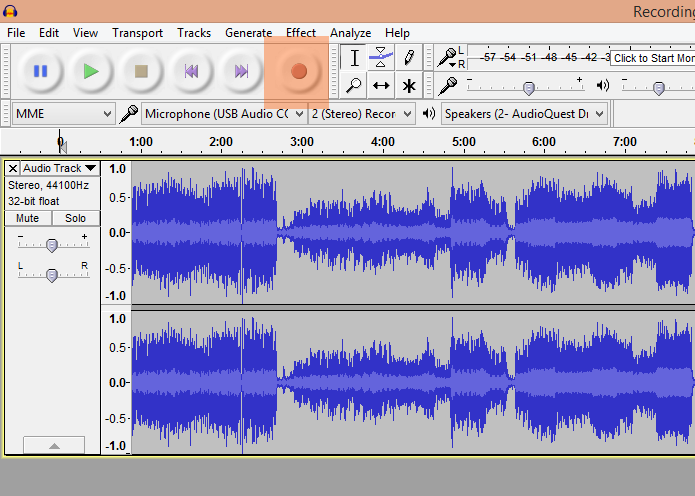
Task: Select the Selection (I-beam) tool
Action: coord(354,58)
